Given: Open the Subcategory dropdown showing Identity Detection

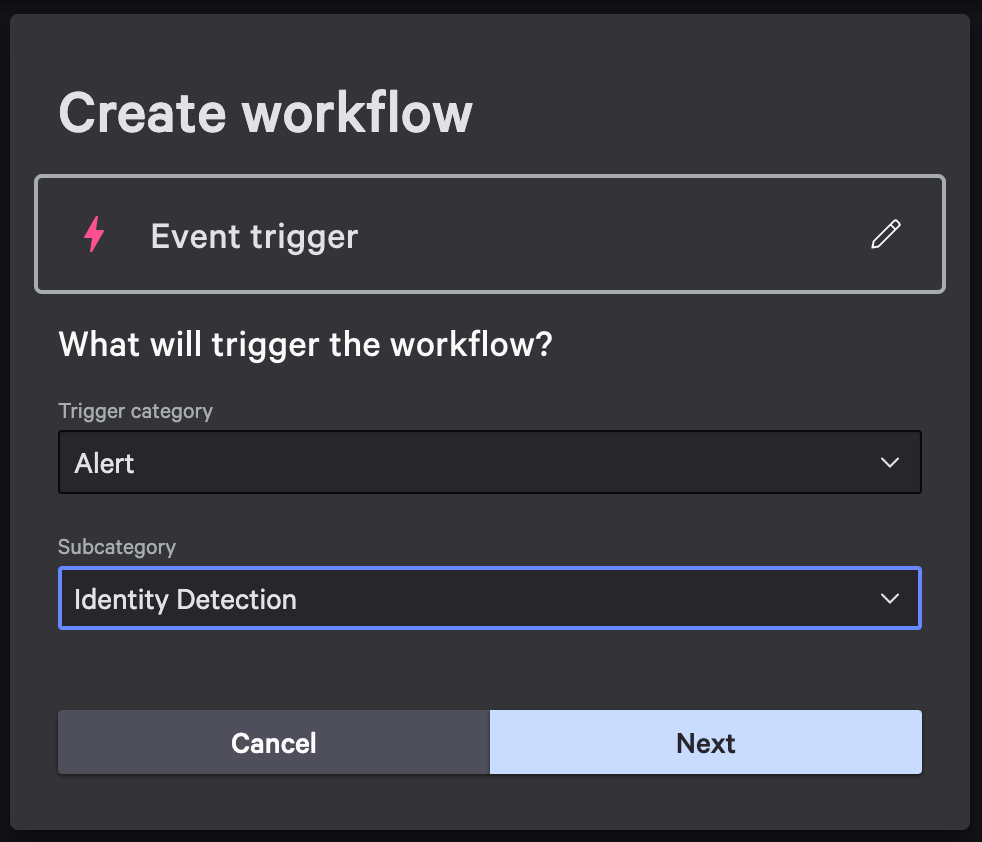Looking at the screenshot, I should pos(490,598).
